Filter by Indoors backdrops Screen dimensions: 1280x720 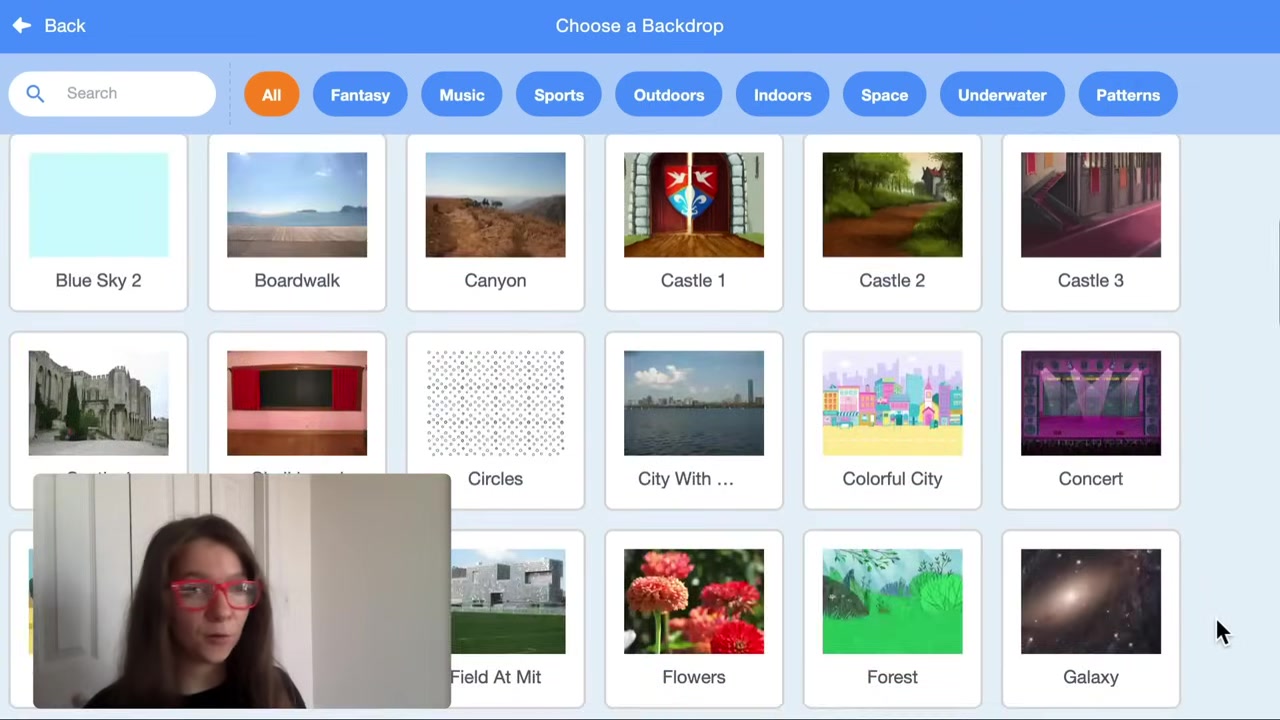coord(782,95)
